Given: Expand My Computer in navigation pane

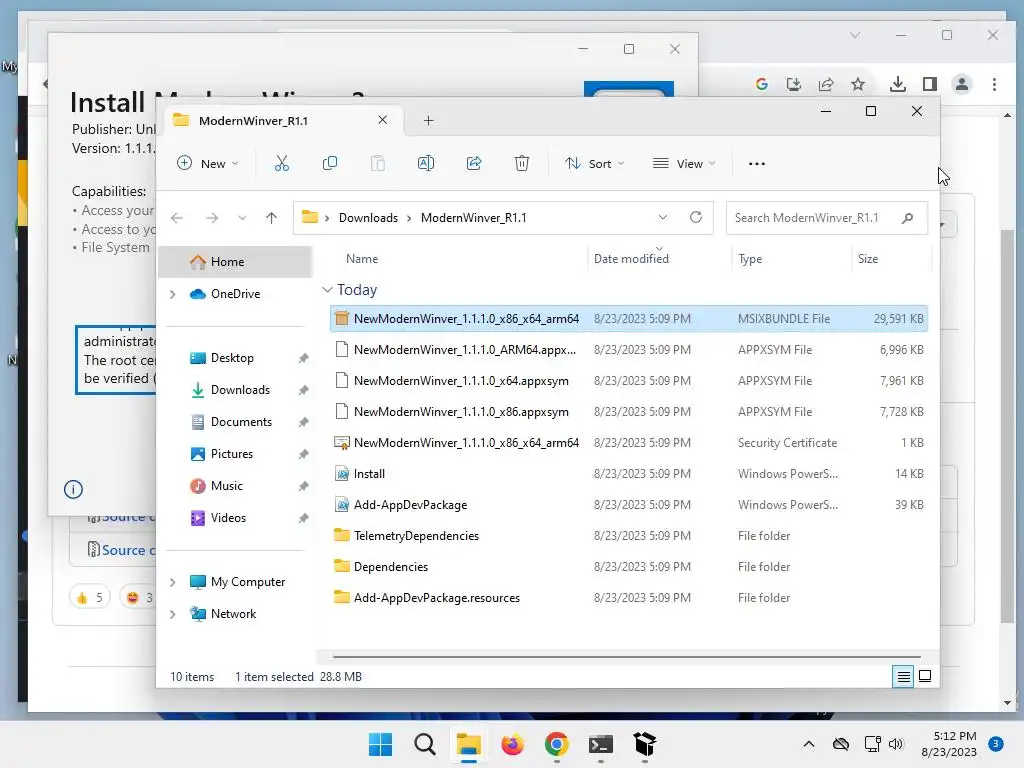Looking at the screenshot, I should [172, 582].
